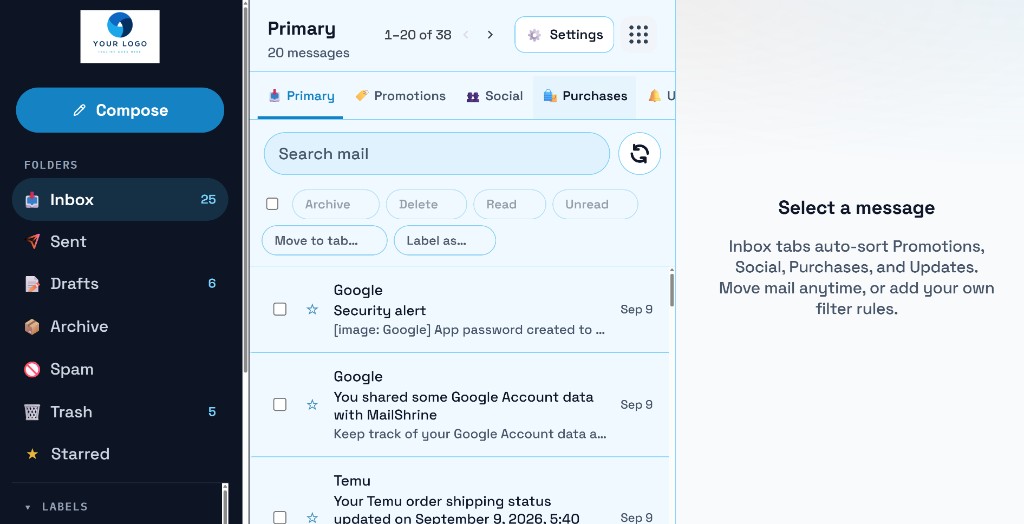This screenshot has width=1024, height=524.
Task: Open the Archive folder
Action: (x=120, y=327)
